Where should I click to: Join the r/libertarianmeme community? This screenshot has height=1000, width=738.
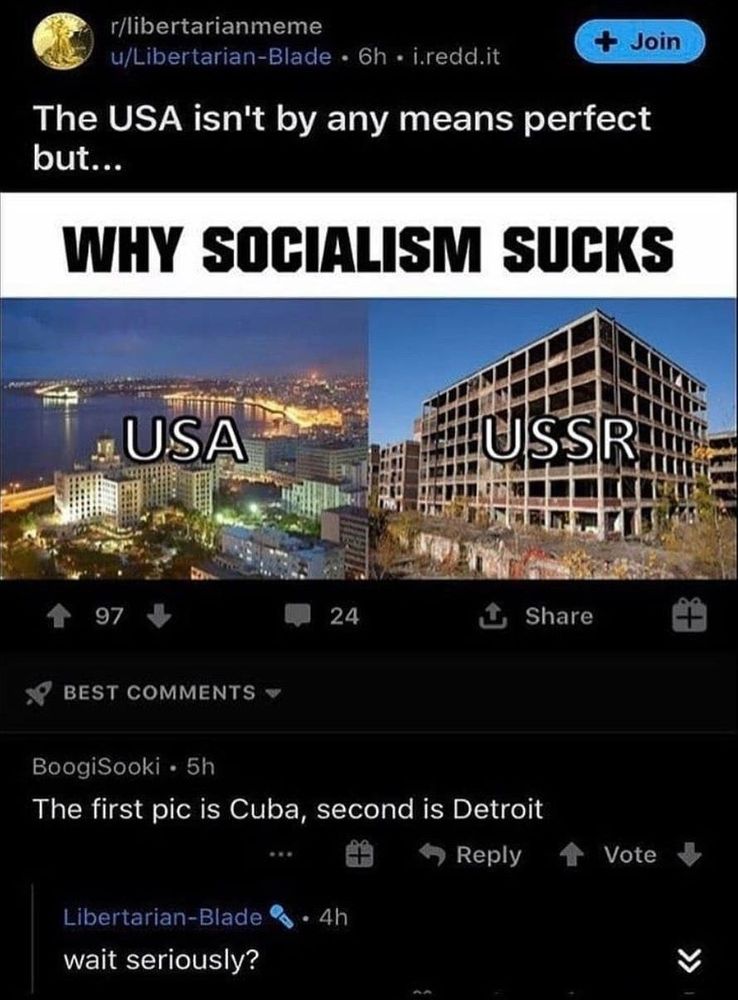(x=640, y=41)
